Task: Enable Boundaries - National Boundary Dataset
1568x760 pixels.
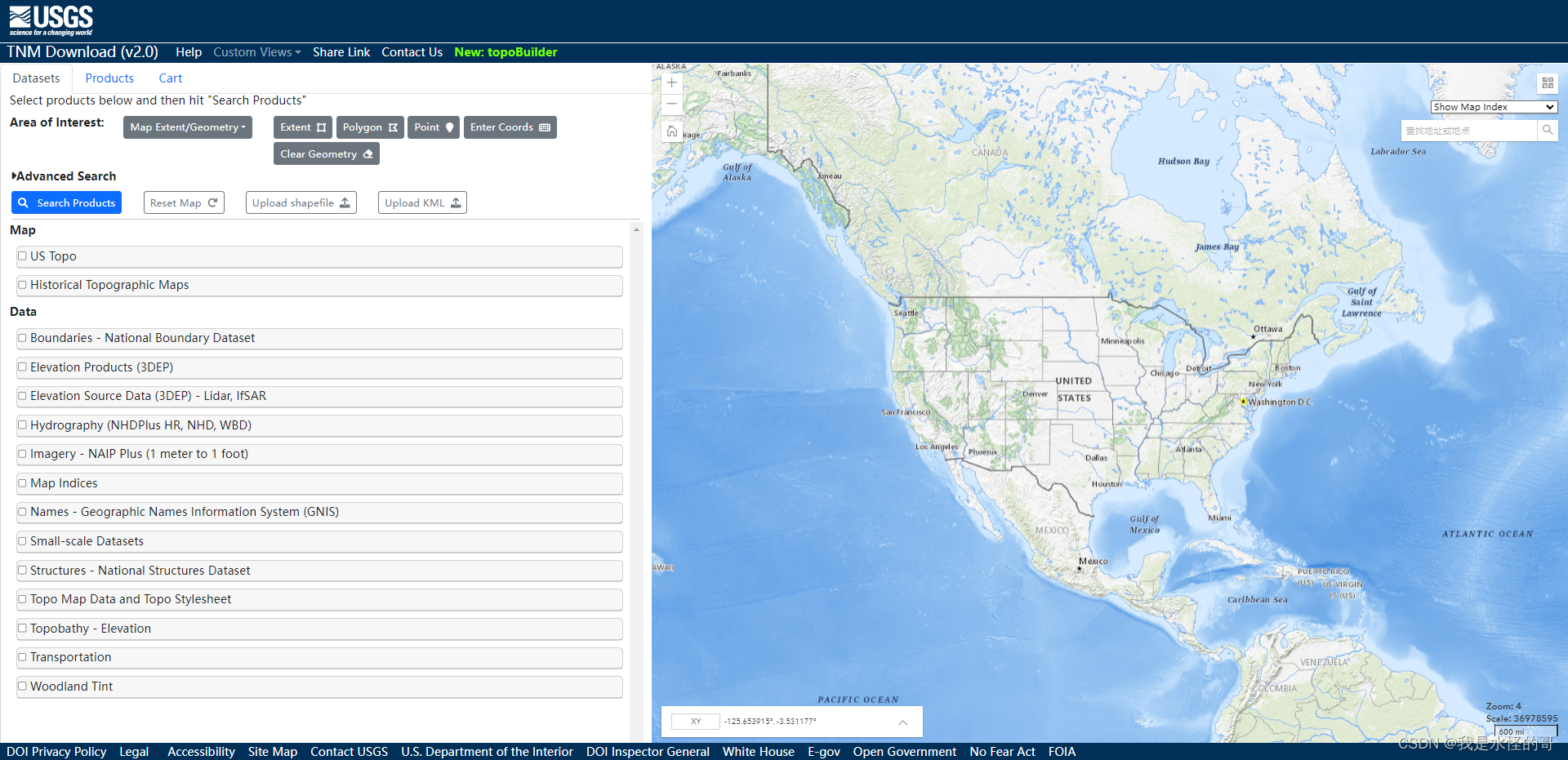Action: click(x=23, y=338)
